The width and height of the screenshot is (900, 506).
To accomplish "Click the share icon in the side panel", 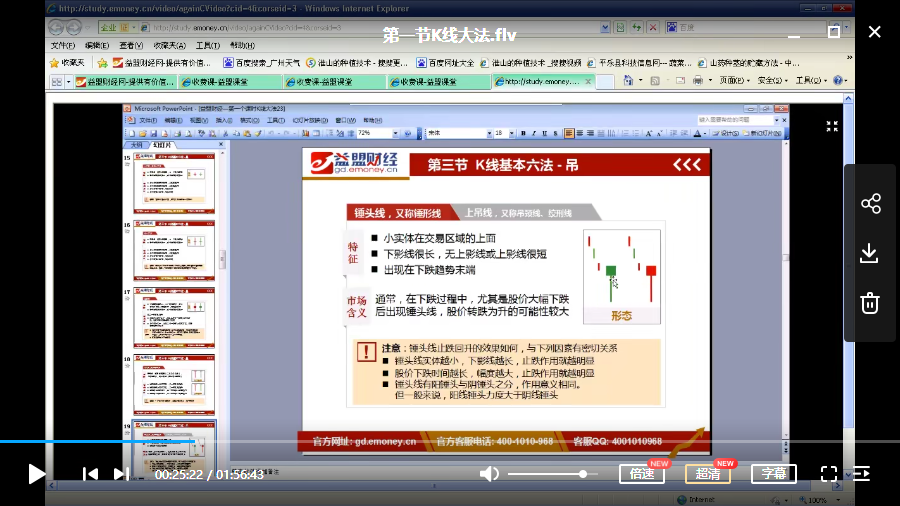I will (870, 204).
